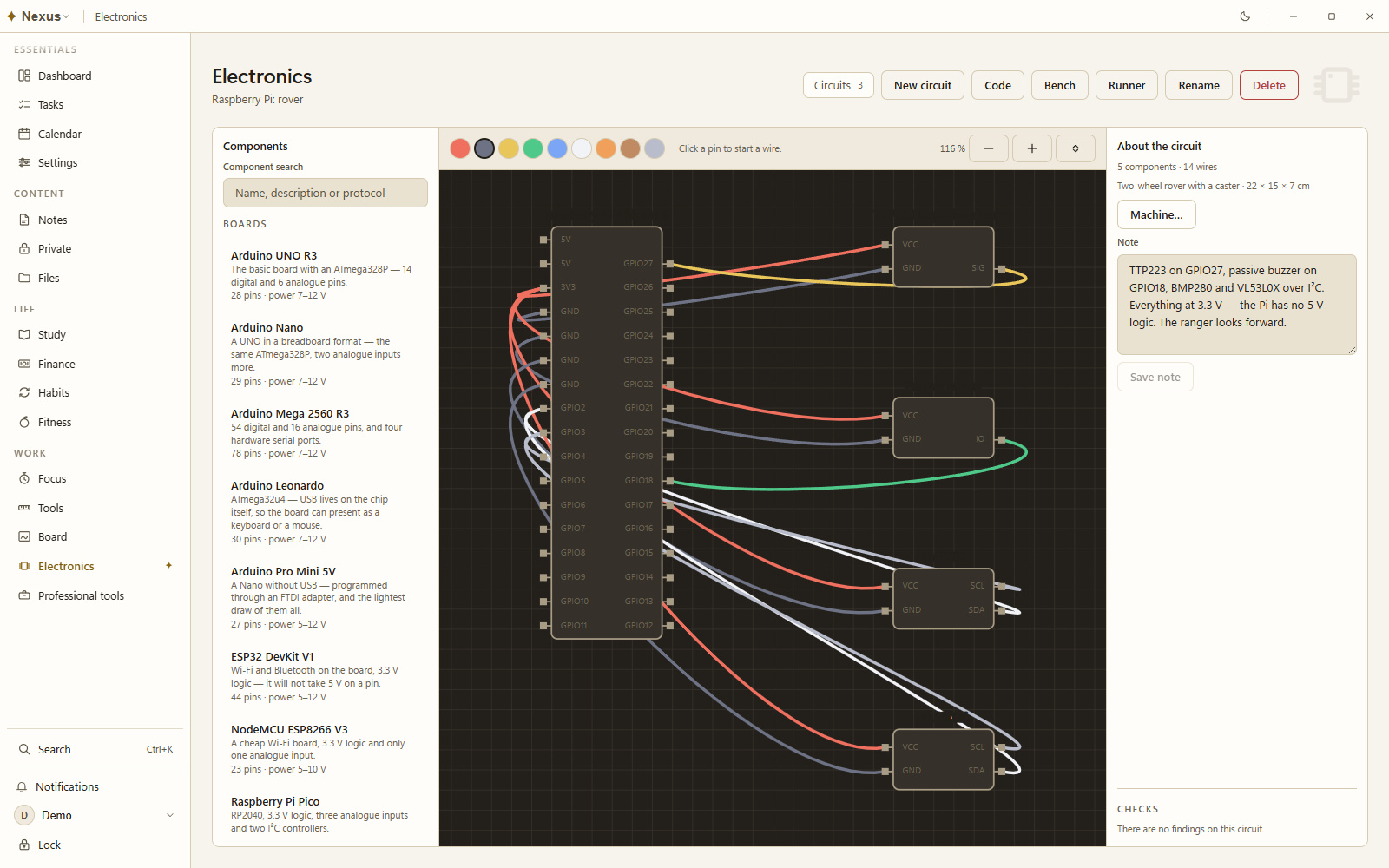This screenshot has height=868, width=1389.
Task: Open the Circuits 3 list
Action: 839,85
